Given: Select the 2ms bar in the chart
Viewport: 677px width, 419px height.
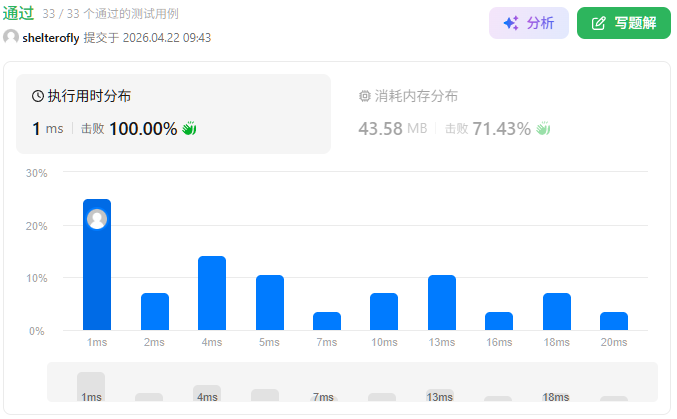Looking at the screenshot, I should point(154,312).
